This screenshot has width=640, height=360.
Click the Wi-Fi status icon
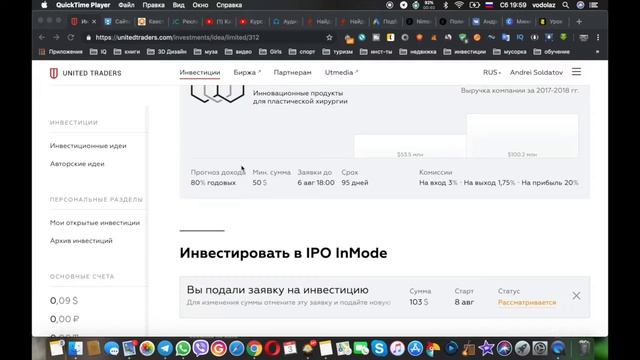[459, 5]
